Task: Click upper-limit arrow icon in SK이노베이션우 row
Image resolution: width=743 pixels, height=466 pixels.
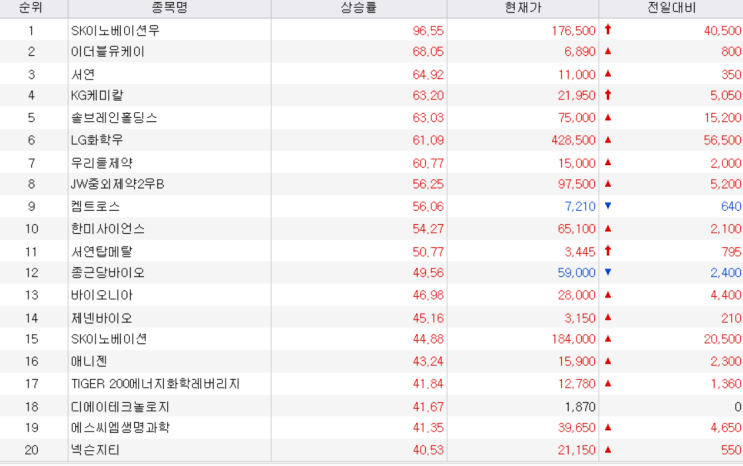Action: (608, 30)
